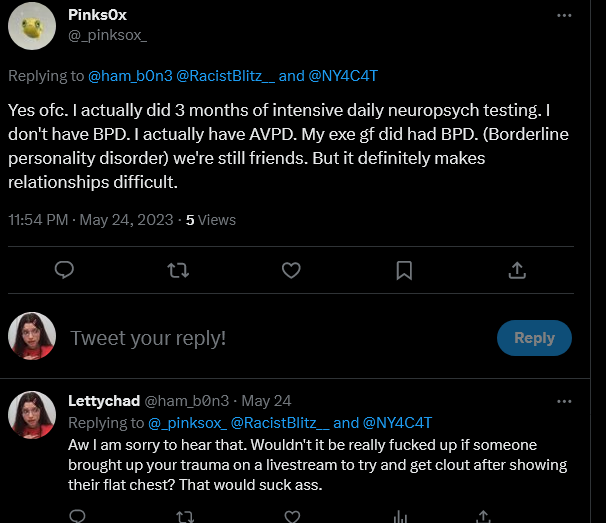
Task: Like Lettychad's reply
Action: coord(292,517)
